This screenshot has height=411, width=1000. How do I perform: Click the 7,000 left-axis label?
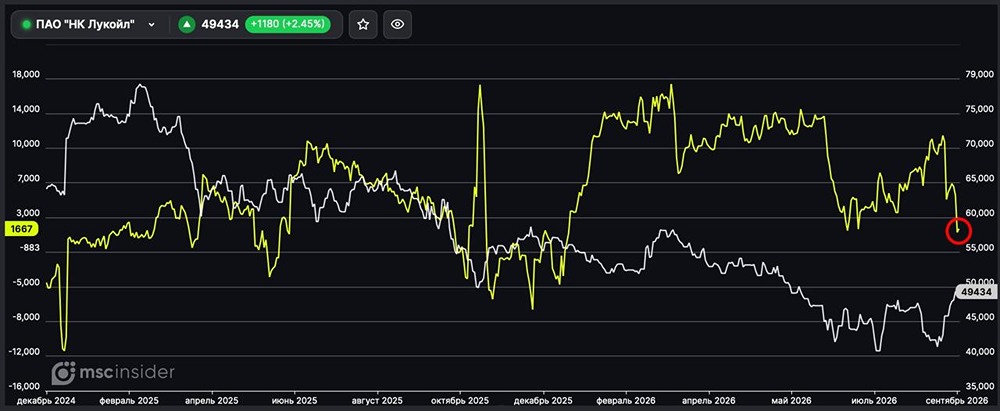28,179
